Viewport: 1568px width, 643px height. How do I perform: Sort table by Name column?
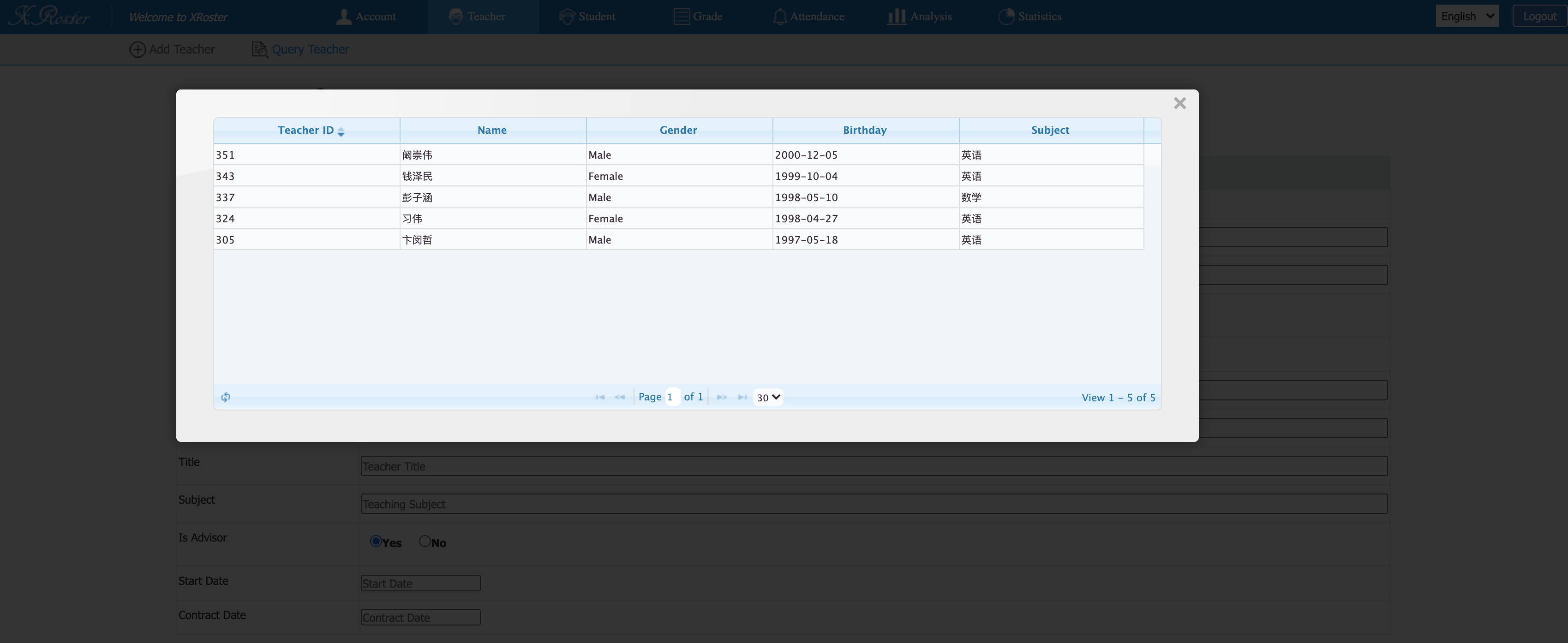492,130
